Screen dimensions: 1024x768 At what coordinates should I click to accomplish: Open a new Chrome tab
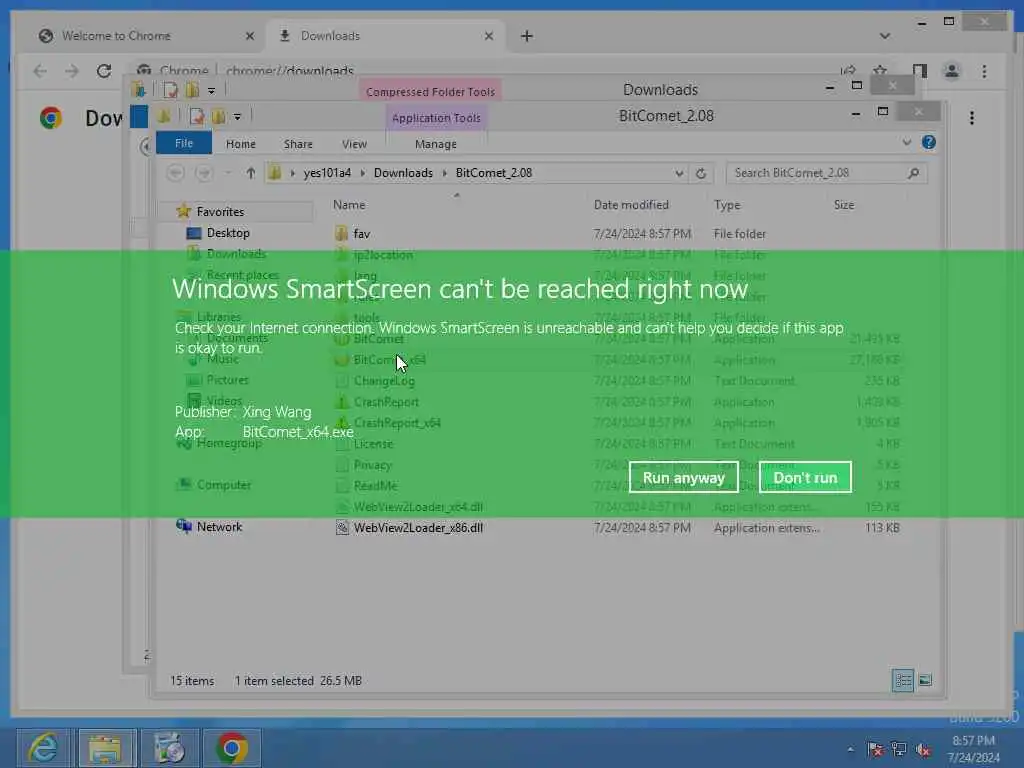pos(527,37)
